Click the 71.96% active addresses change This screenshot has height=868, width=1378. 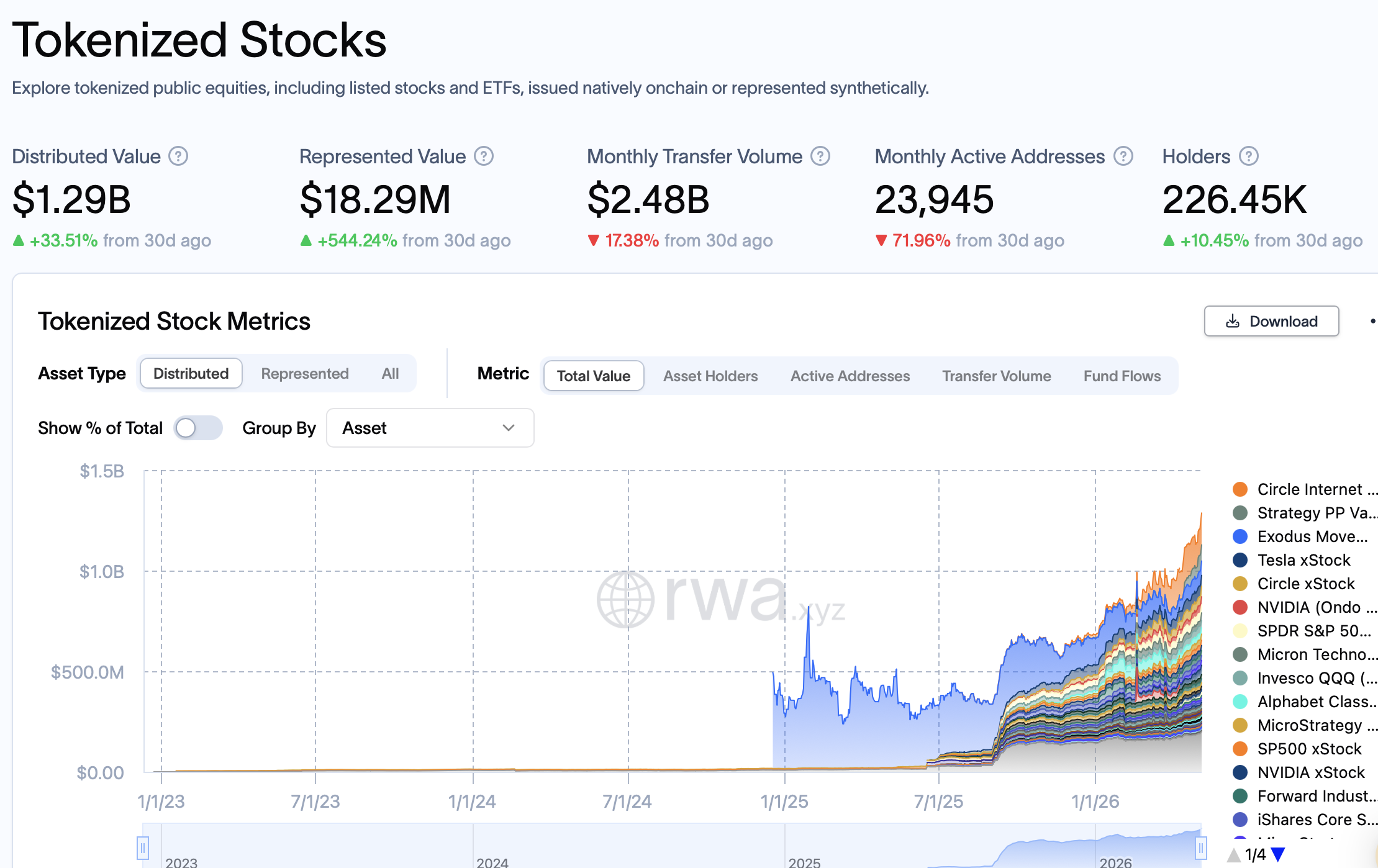922,240
